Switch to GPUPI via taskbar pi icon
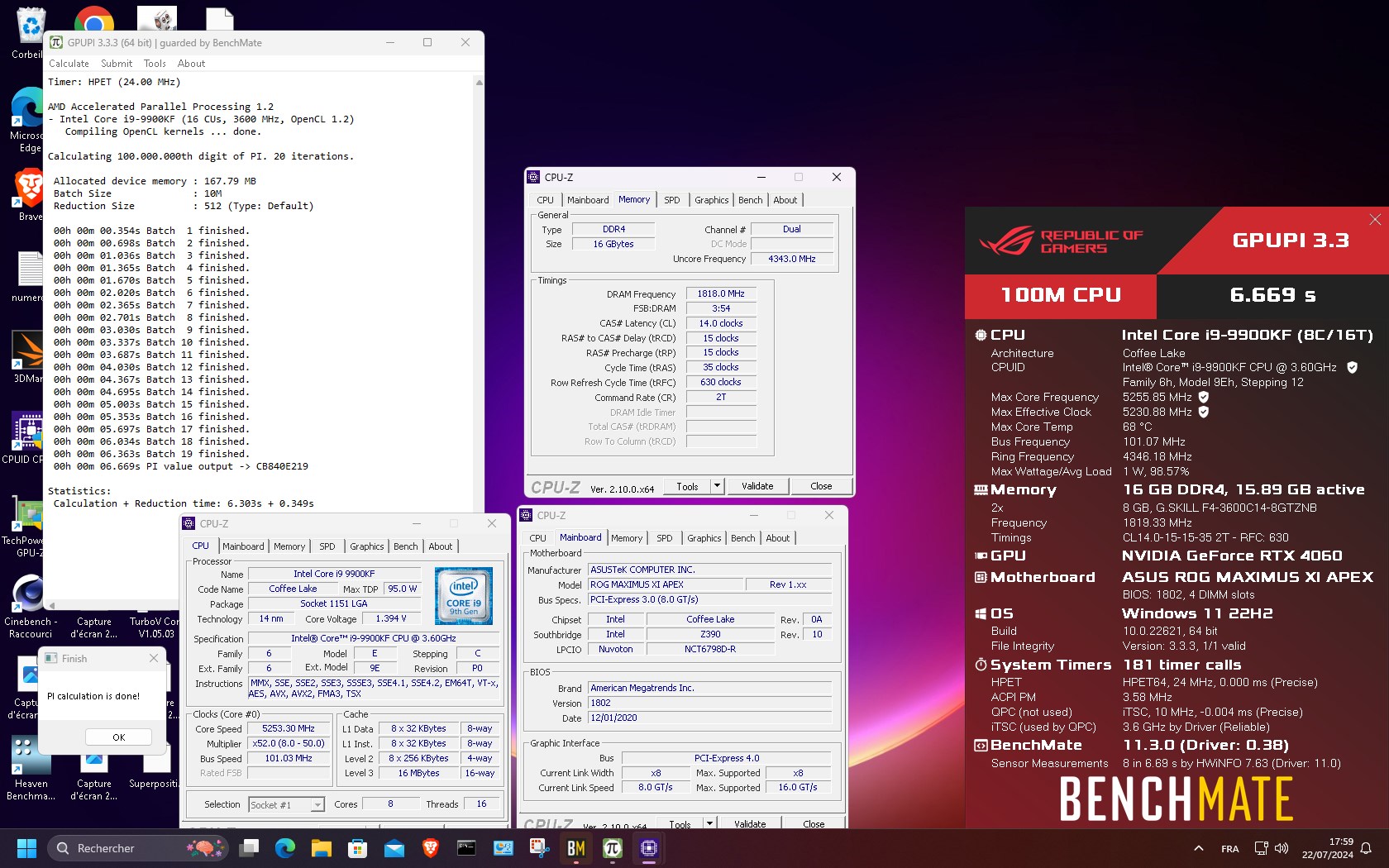The image size is (1389, 868). coord(612,848)
